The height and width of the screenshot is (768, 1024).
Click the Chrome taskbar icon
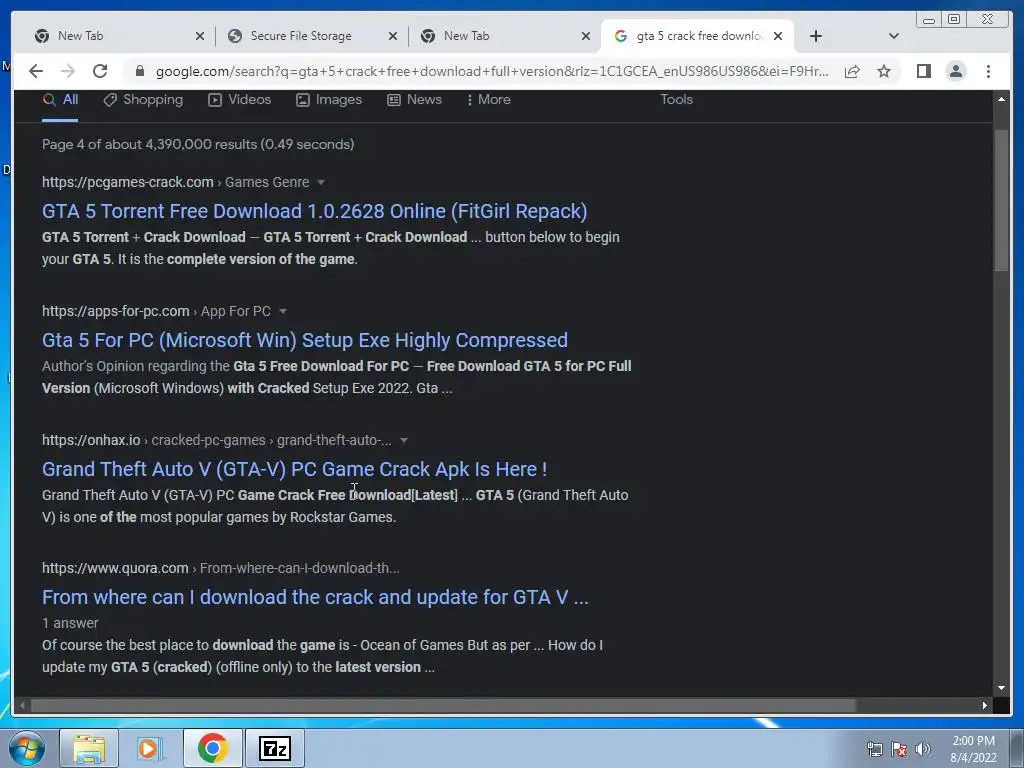(x=212, y=748)
